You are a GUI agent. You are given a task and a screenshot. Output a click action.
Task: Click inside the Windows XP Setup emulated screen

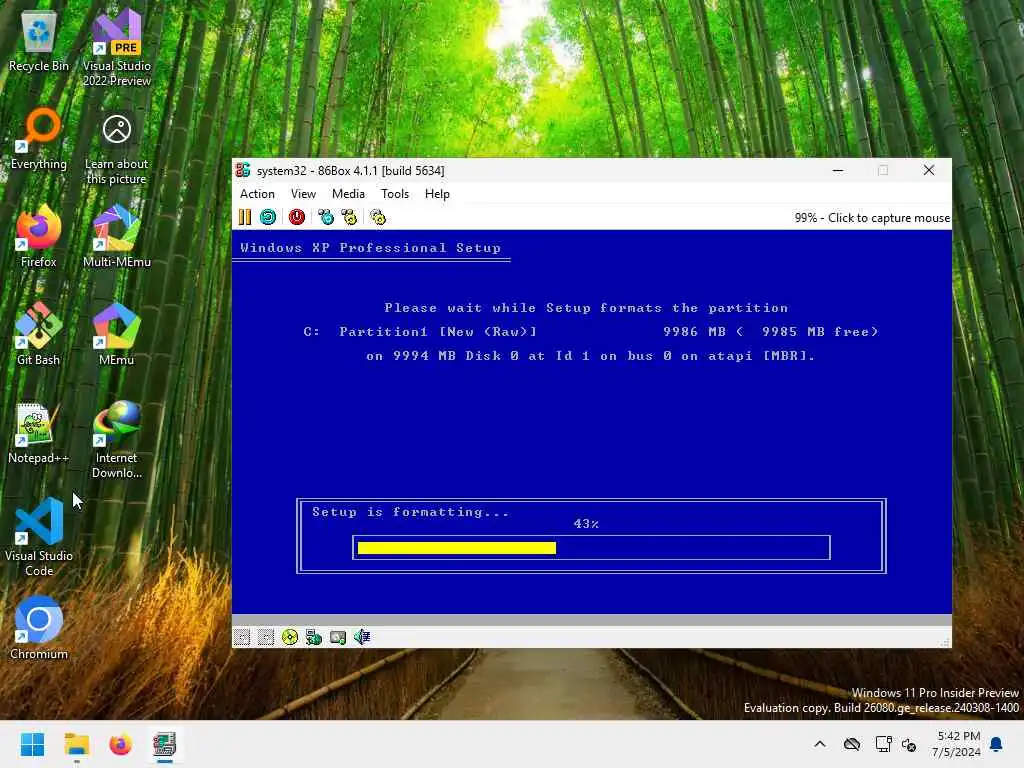pyautogui.click(x=592, y=422)
